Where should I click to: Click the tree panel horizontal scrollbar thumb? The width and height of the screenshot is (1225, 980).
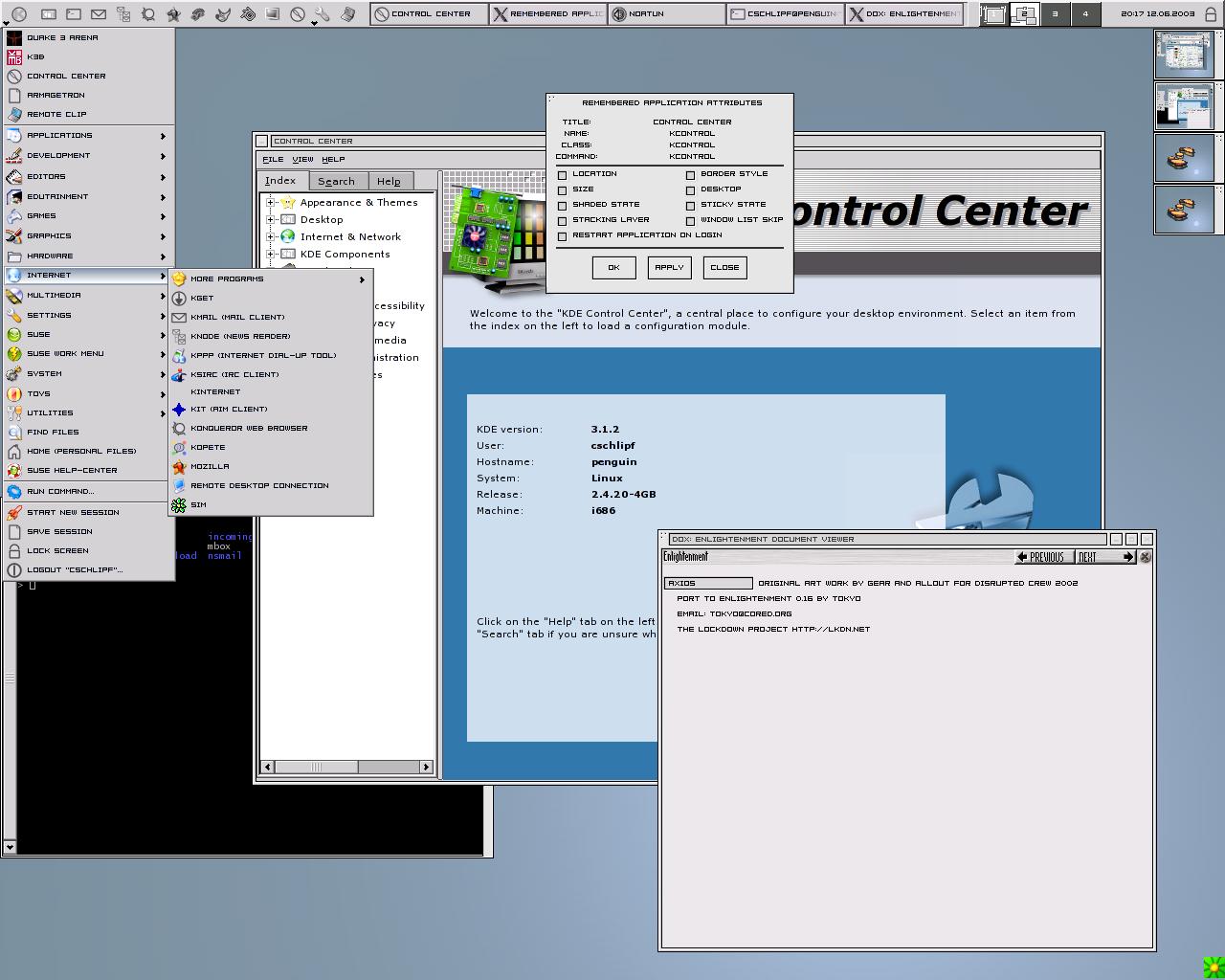316,767
